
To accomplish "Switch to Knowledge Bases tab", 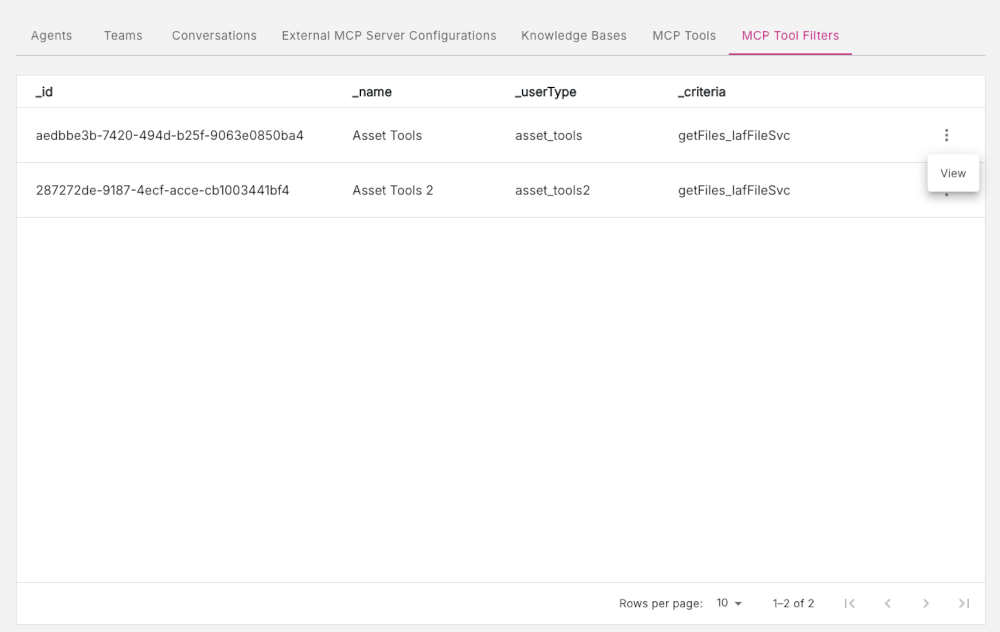I will click(574, 36).
